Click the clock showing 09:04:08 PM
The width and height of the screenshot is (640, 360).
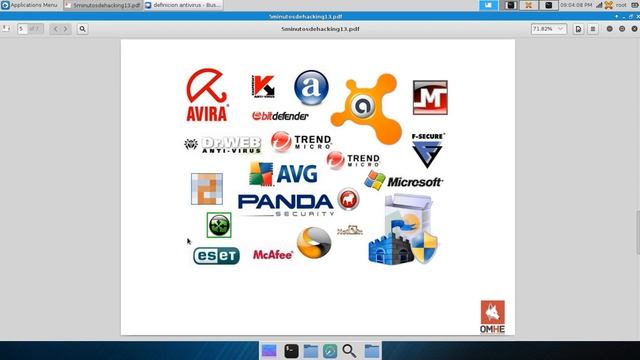pyautogui.click(x=576, y=5)
